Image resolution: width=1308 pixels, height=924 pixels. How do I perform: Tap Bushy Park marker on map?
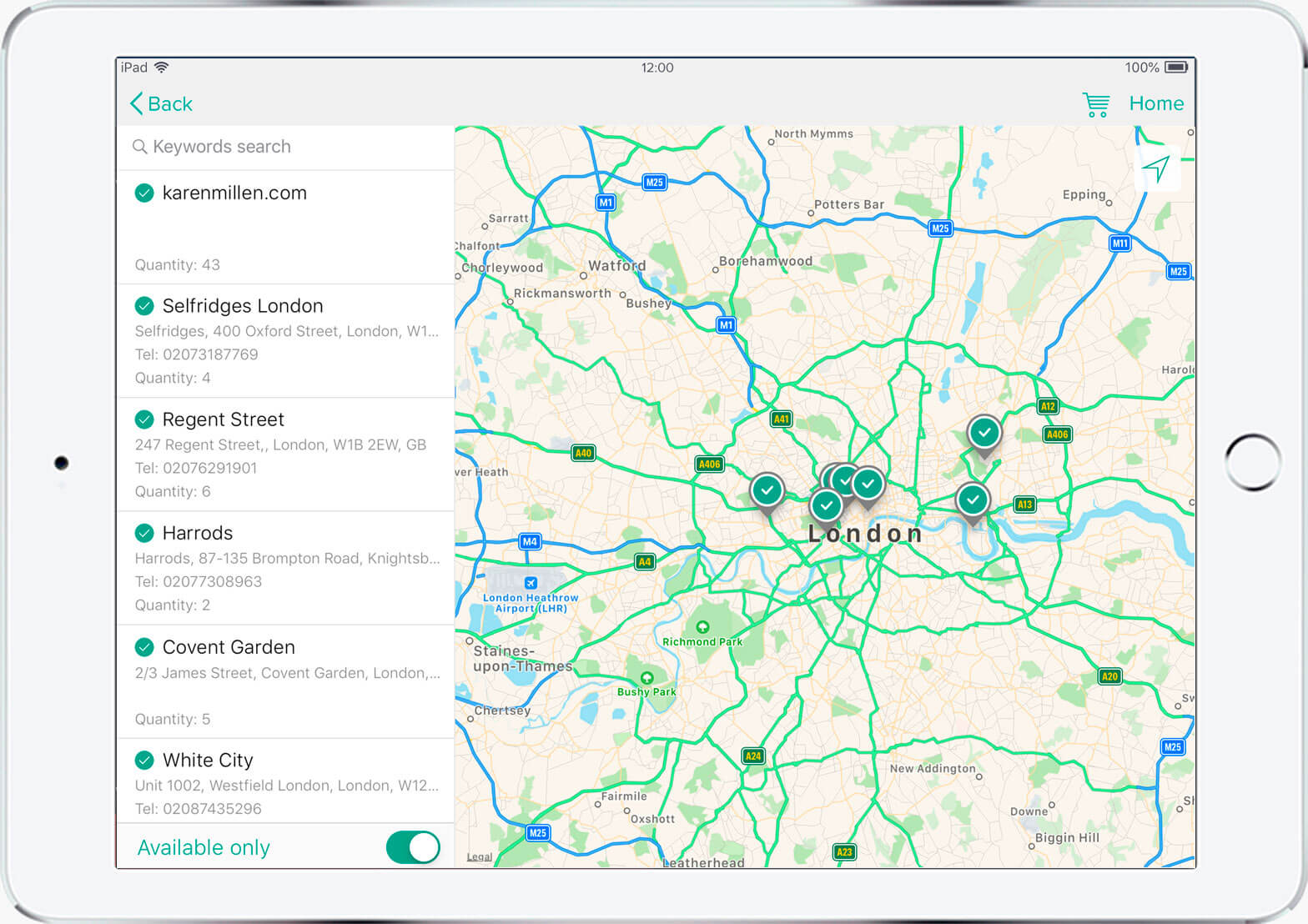click(646, 678)
